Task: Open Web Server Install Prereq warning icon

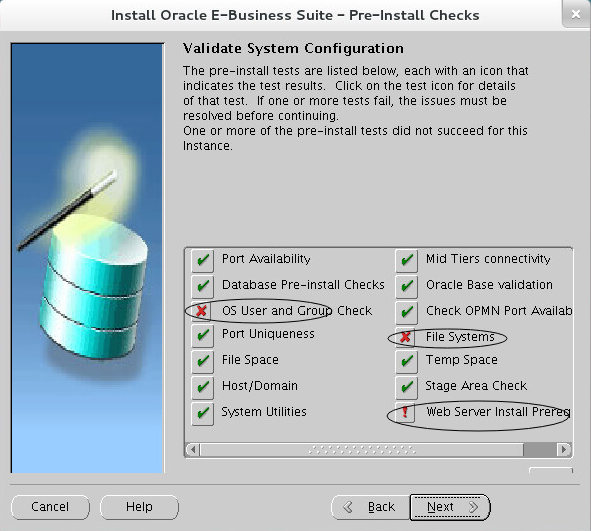Action: pyautogui.click(x=405, y=412)
